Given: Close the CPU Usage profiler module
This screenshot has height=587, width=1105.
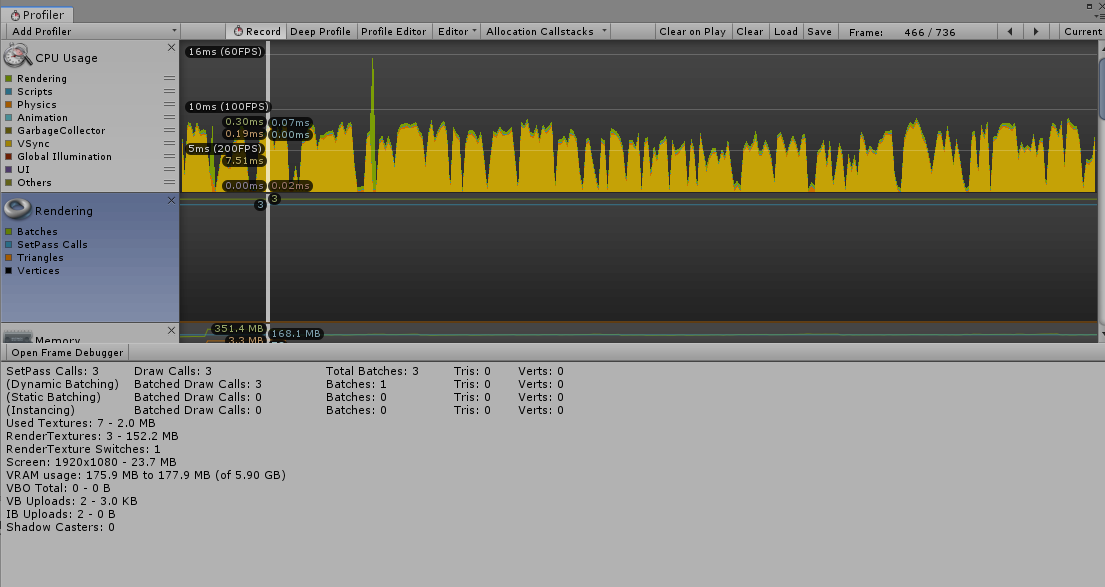Looking at the screenshot, I should point(171,47).
